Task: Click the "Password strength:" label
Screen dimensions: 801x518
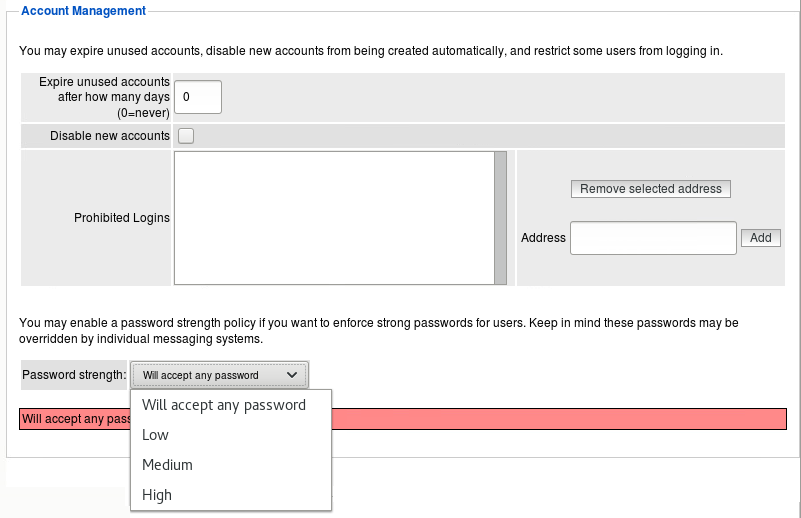Action: 74,375
